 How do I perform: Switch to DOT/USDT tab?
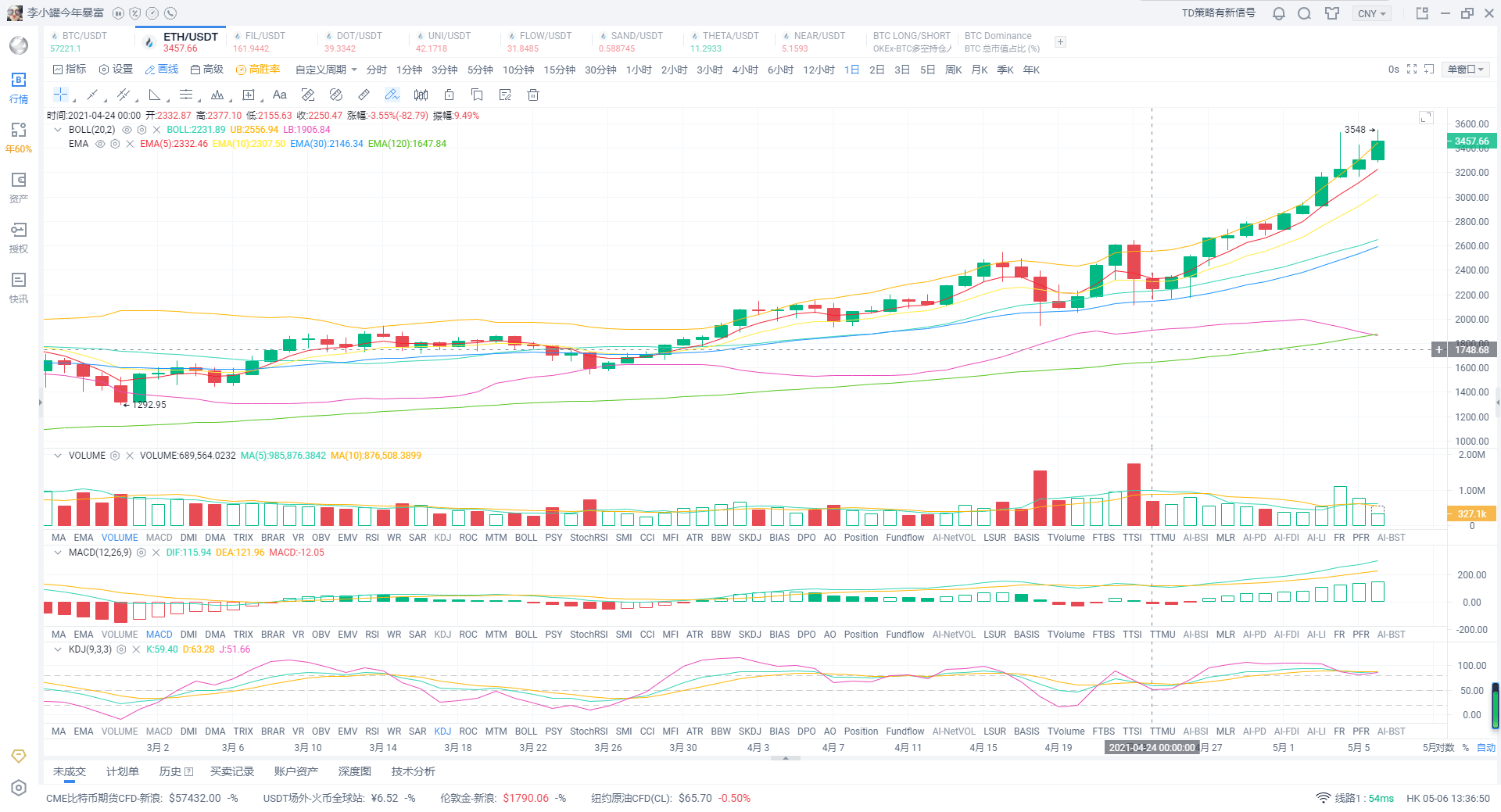pos(362,42)
